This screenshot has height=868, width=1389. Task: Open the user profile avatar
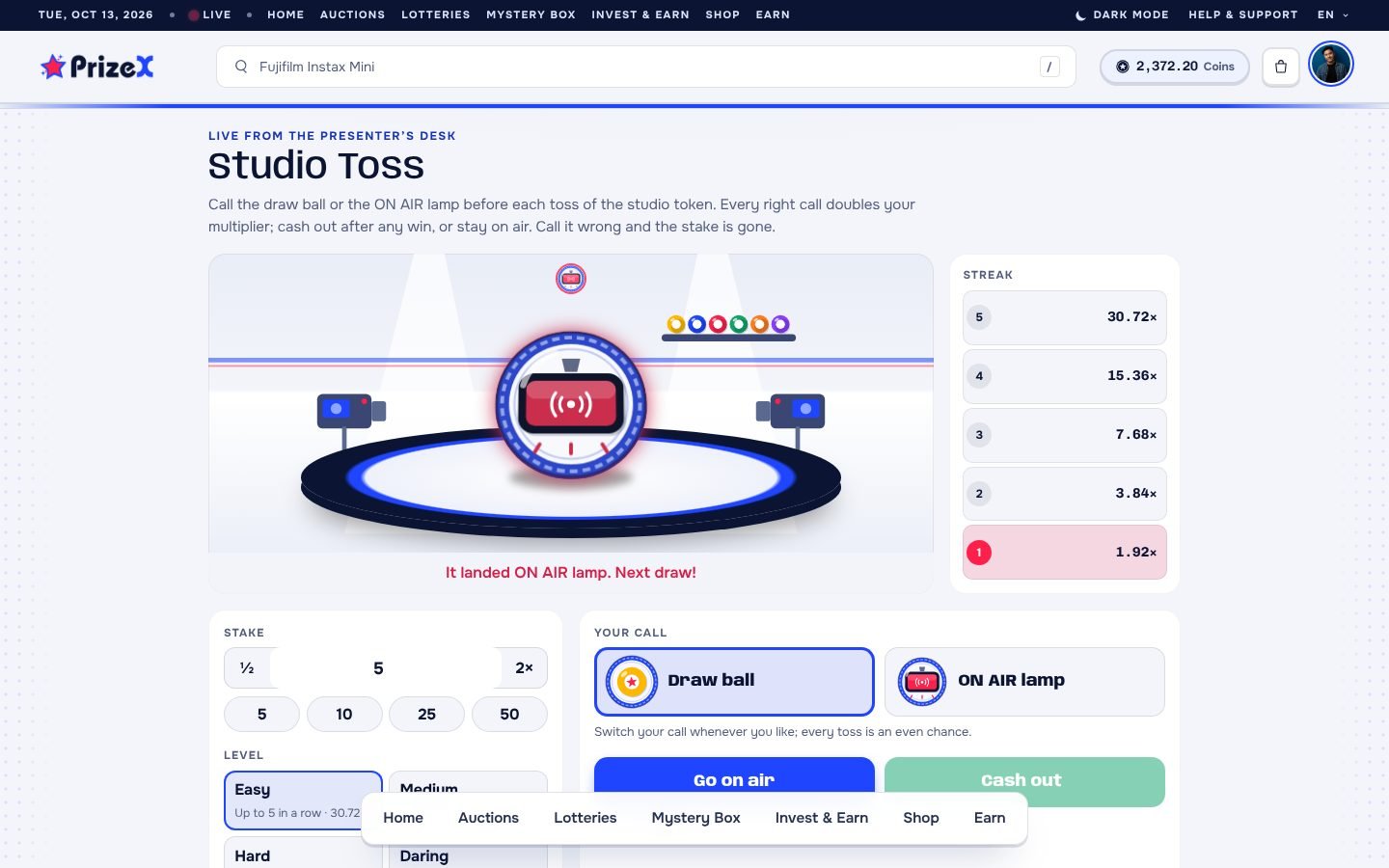tap(1331, 65)
